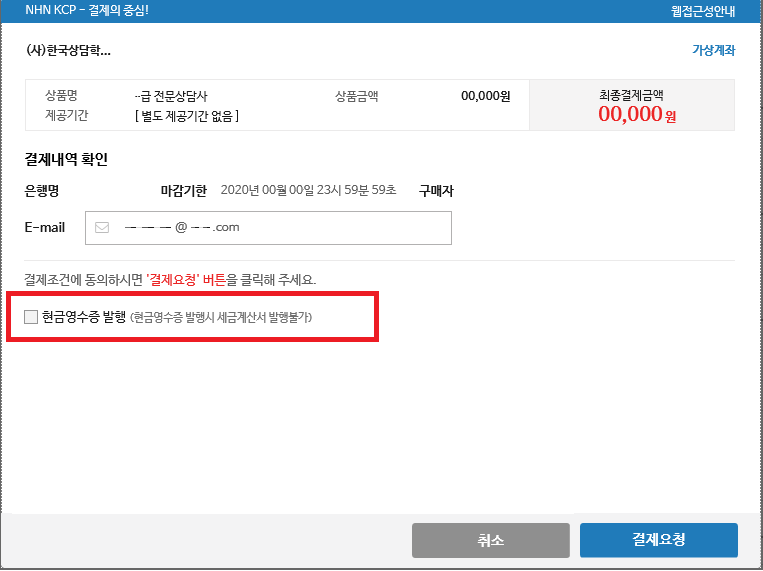Enable the 현금영수증 발행 checkbox
The width and height of the screenshot is (763, 571).
coord(30,317)
